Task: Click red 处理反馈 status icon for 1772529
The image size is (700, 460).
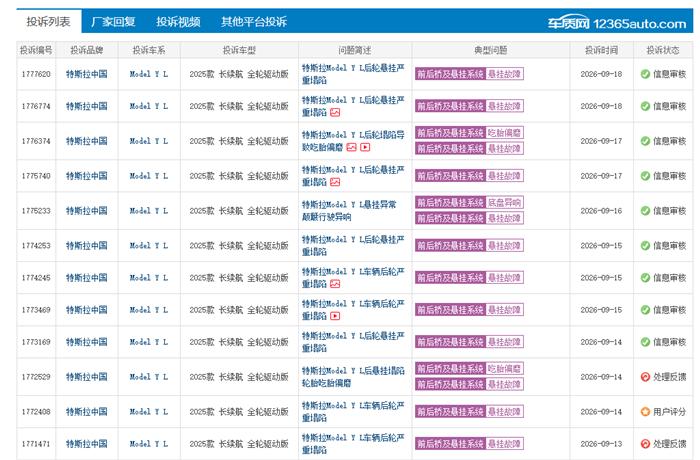Action: 645,377
